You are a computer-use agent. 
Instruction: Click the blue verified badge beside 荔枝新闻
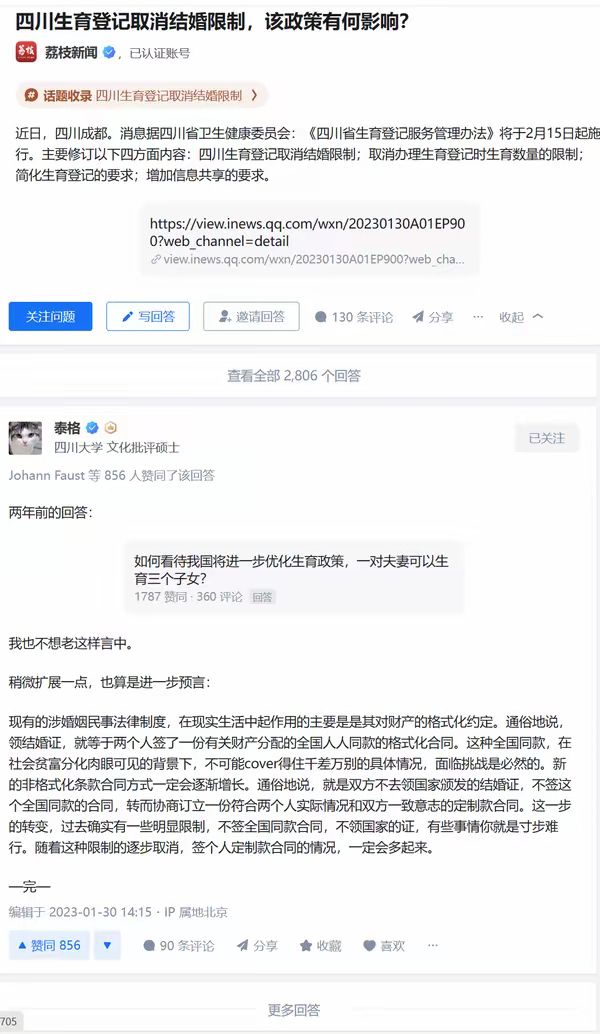click(x=110, y=52)
